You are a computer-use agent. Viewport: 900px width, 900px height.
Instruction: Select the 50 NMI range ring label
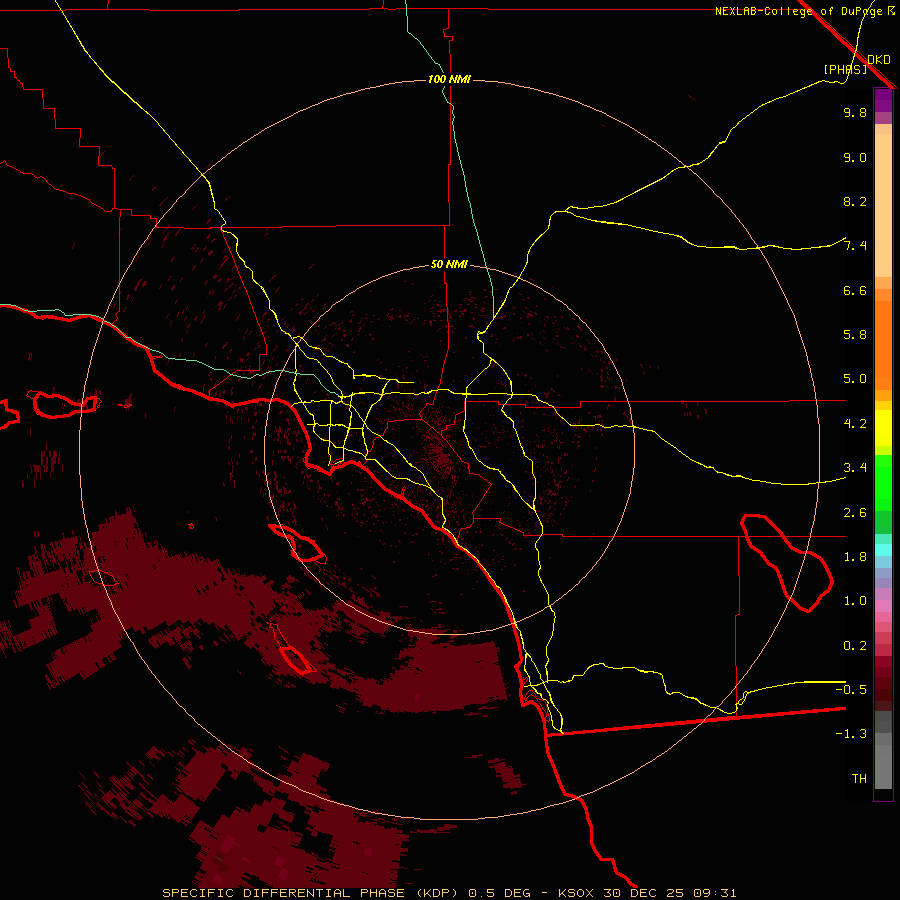[x=449, y=265]
